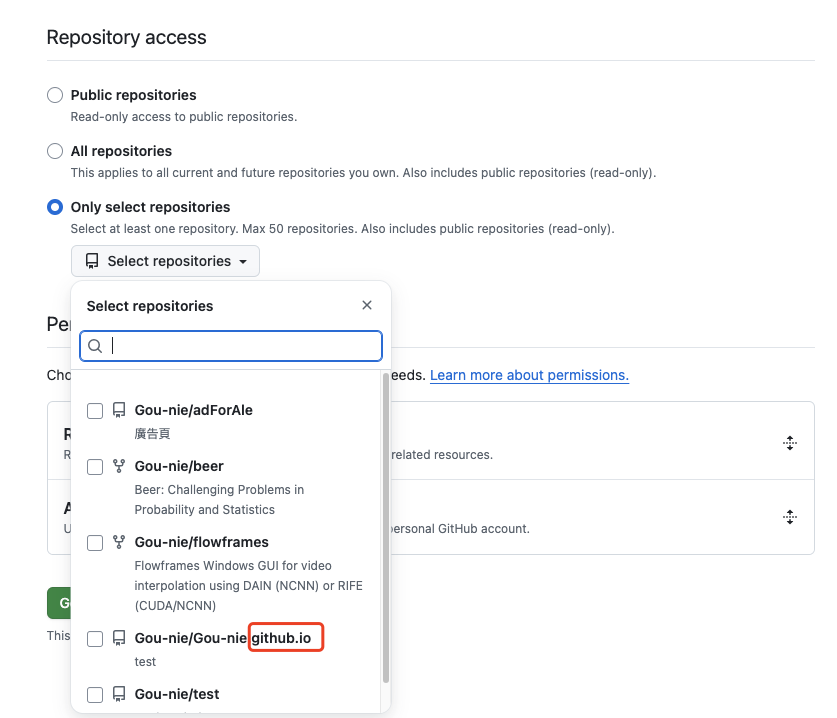Open the Select repositories dropdown button
837x718 pixels.
[165, 261]
